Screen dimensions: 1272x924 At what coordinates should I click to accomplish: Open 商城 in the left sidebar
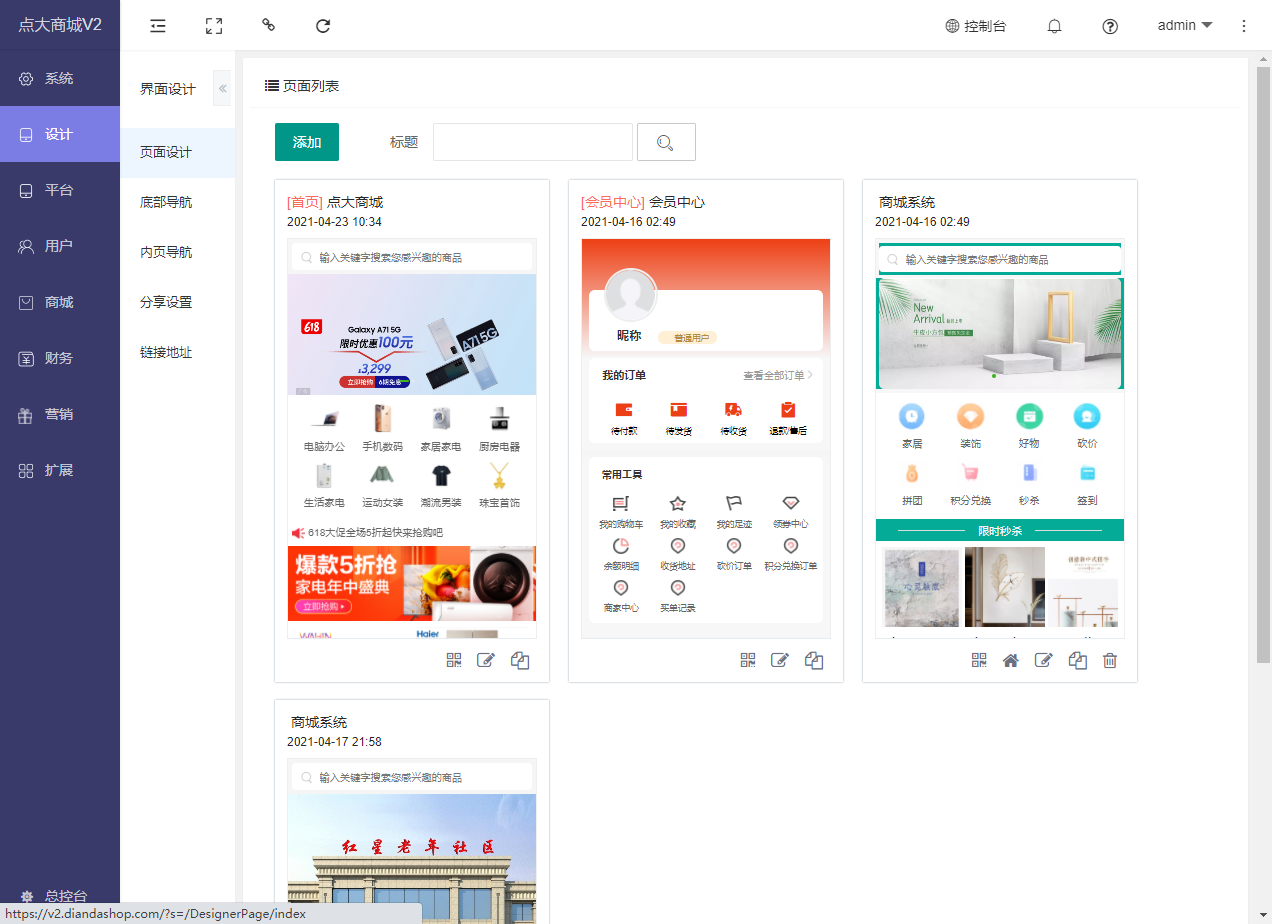[x=59, y=302]
